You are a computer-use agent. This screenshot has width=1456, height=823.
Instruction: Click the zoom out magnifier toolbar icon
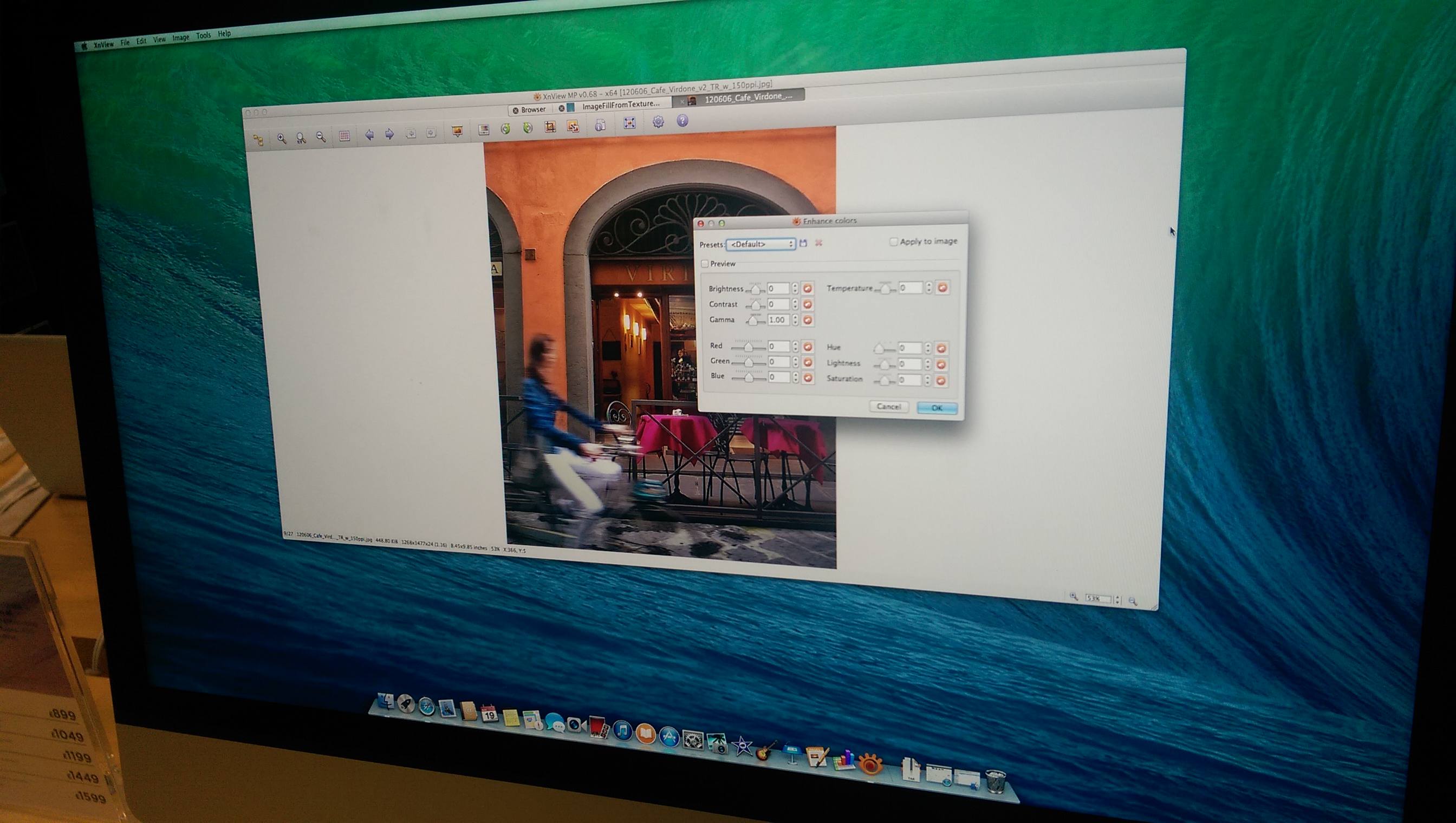click(321, 137)
